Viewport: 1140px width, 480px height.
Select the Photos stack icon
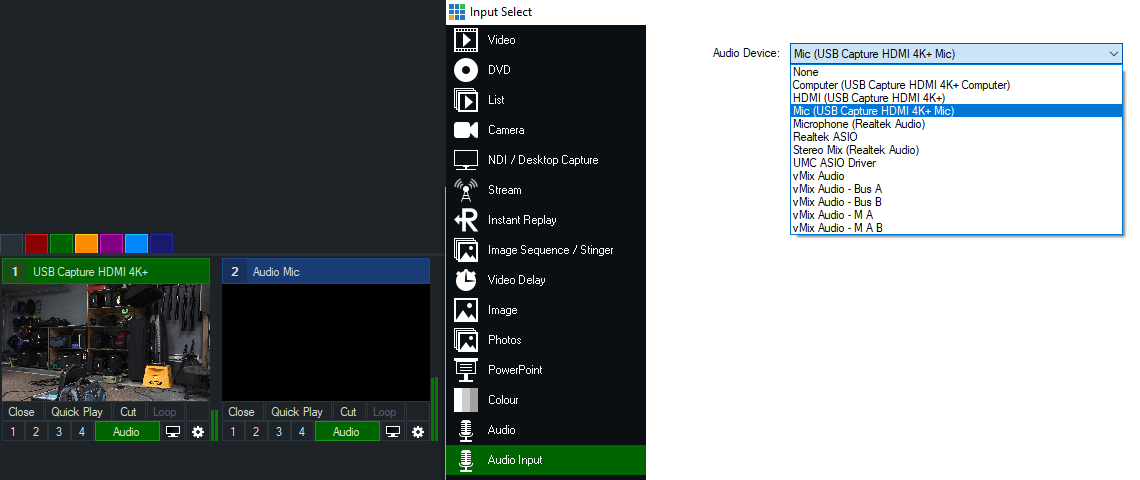[x=465, y=340]
